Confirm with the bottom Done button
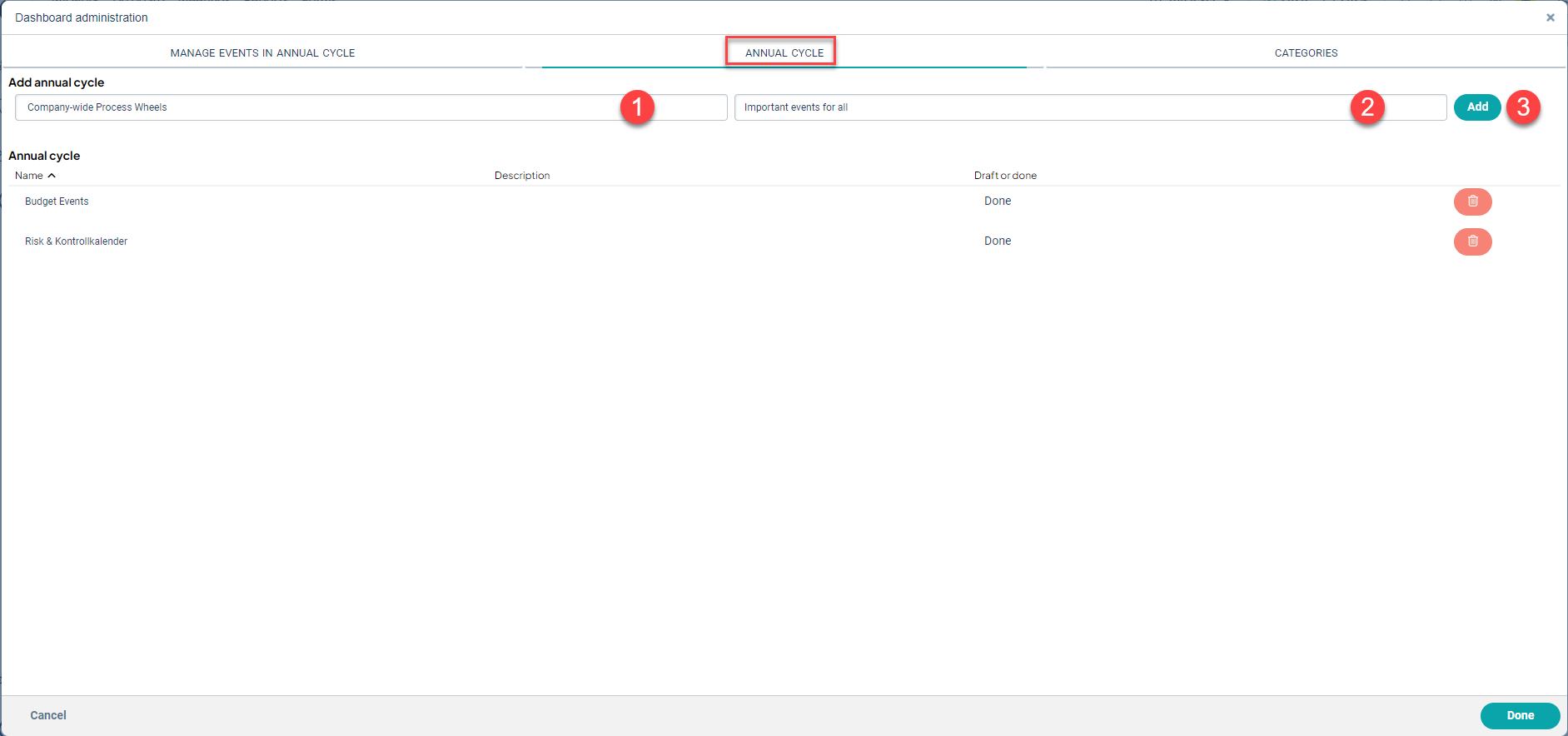Screen dimensions: 1568x736 (1520, 715)
